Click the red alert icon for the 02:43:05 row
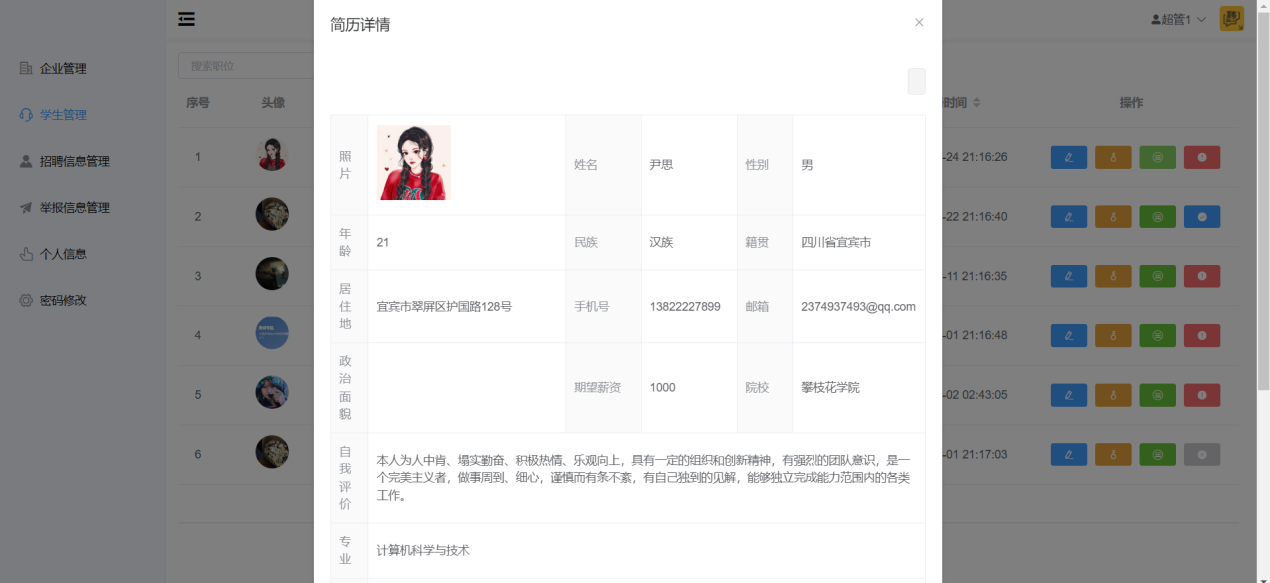 click(x=1202, y=395)
